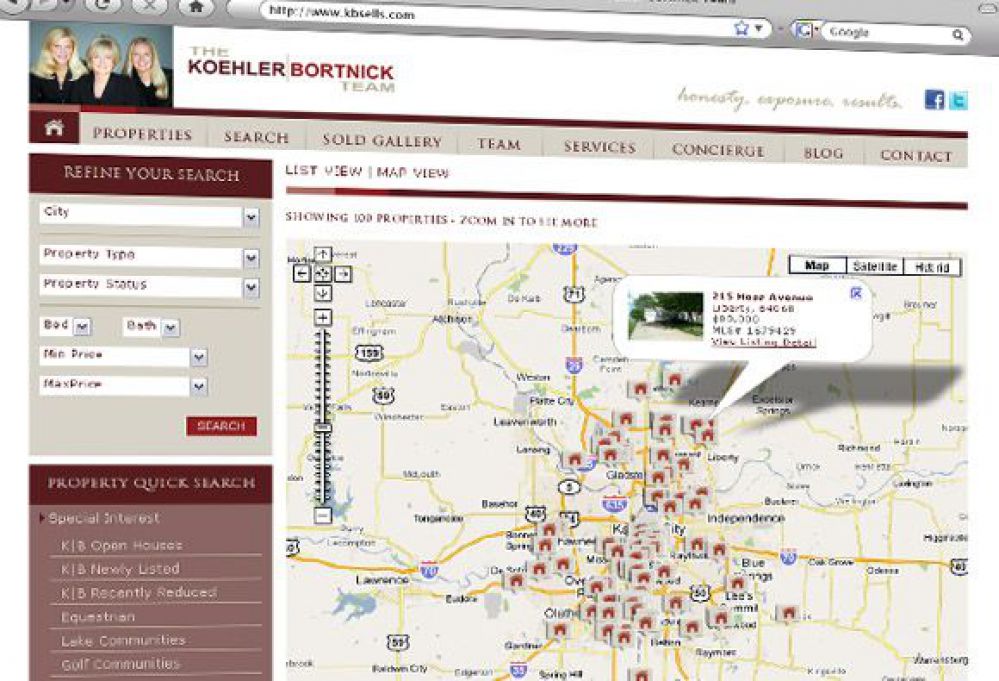
Task: Zoom out the map with the minus button
Action: coord(323,515)
